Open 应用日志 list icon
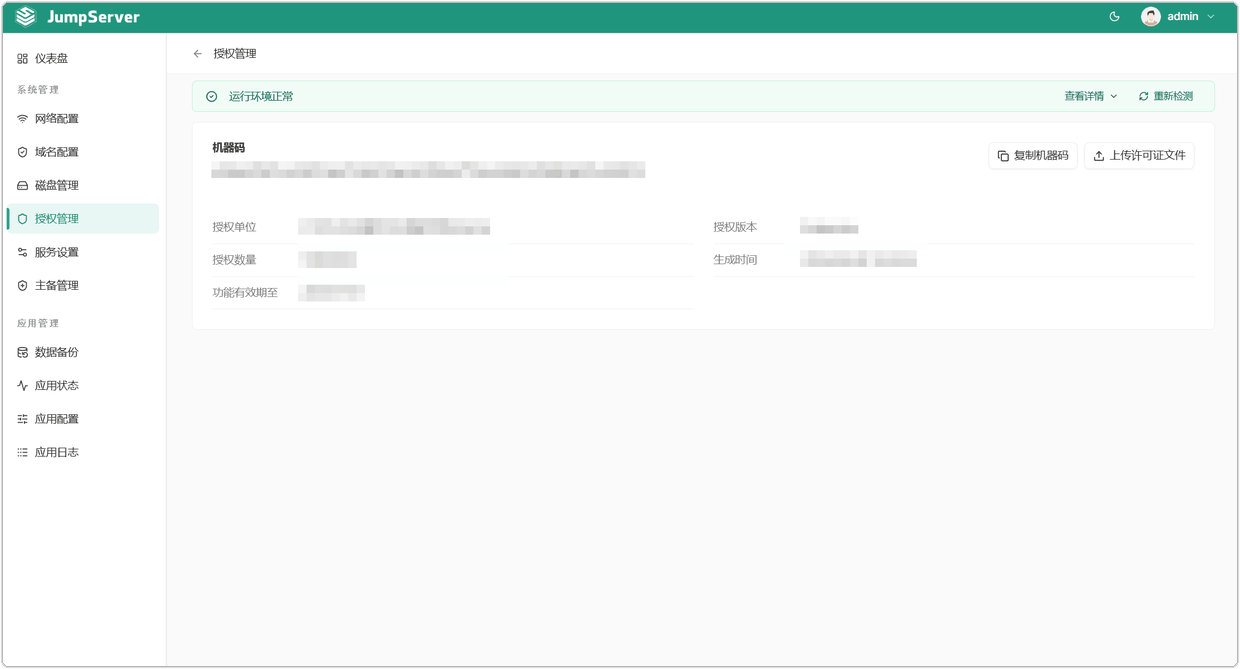The width and height of the screenshot is (1240, 669). (22, 453)
